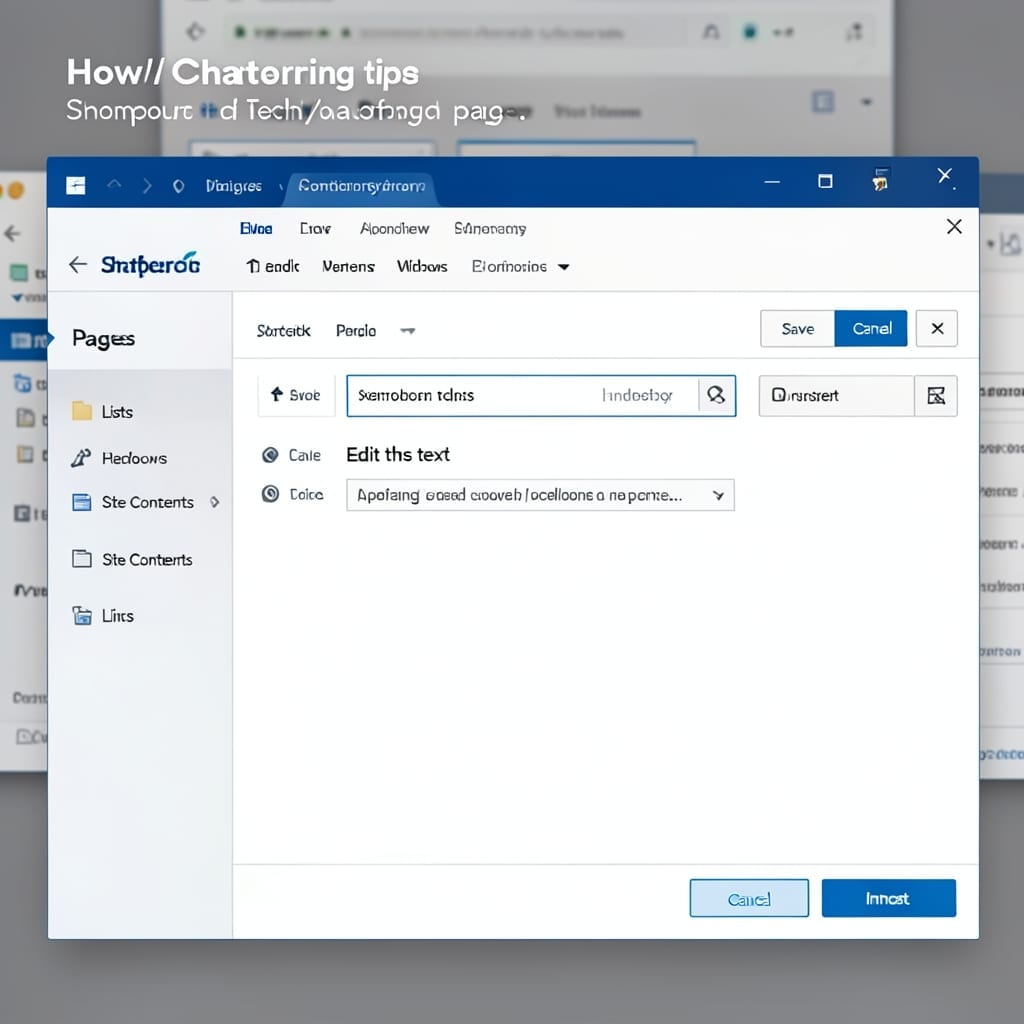This screenshot has width=1024, height=1024.
Task: Click the Snitperot logo
Action: click(x=151, y=264)
